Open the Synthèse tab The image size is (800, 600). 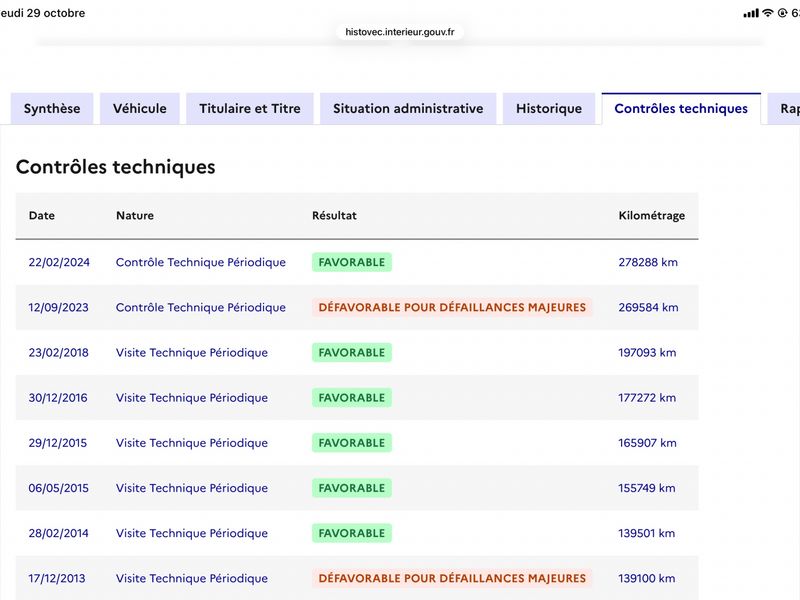point(52,109)
